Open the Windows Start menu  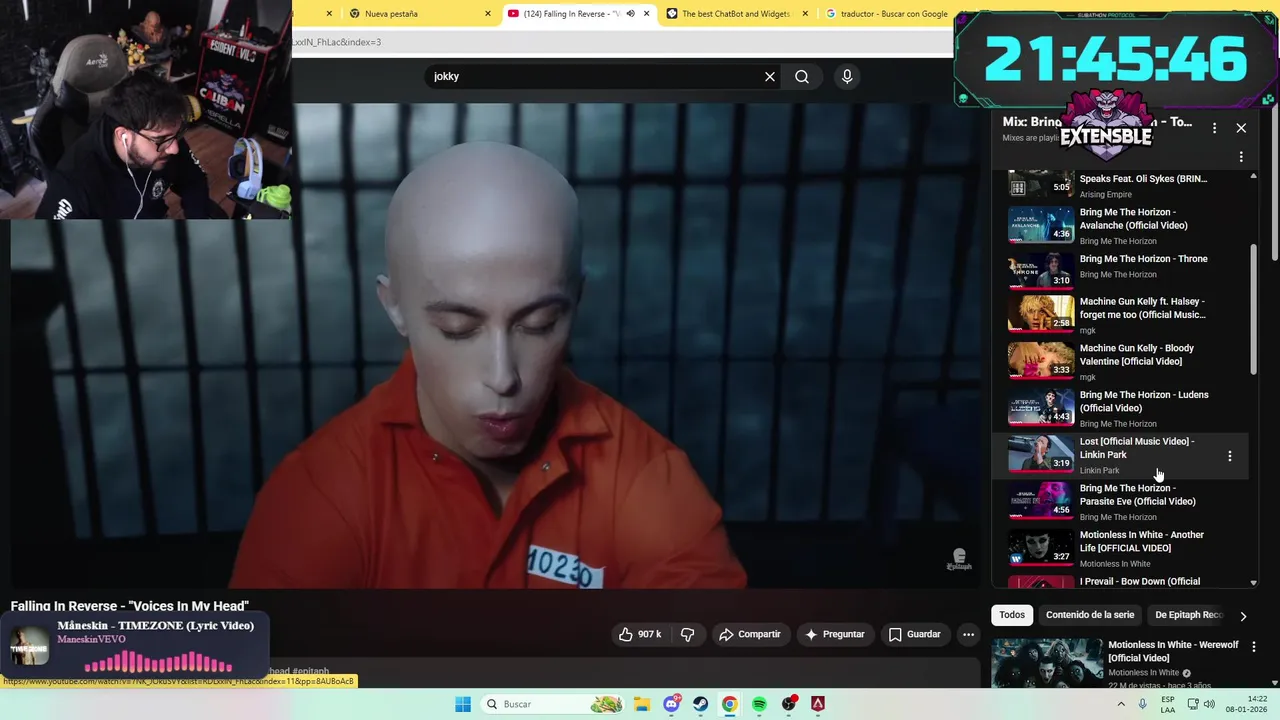463,704
